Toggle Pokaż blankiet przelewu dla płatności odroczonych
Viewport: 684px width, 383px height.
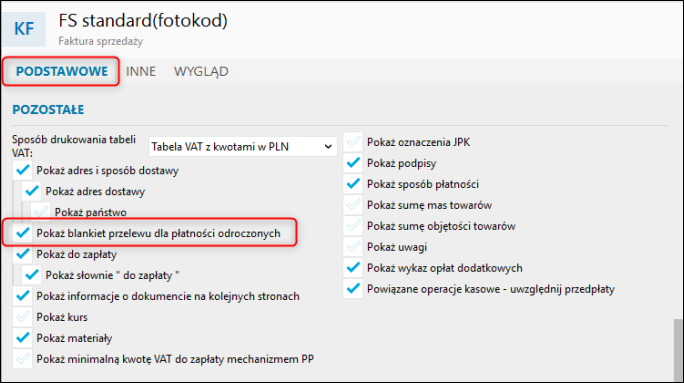tap(23, 233)
